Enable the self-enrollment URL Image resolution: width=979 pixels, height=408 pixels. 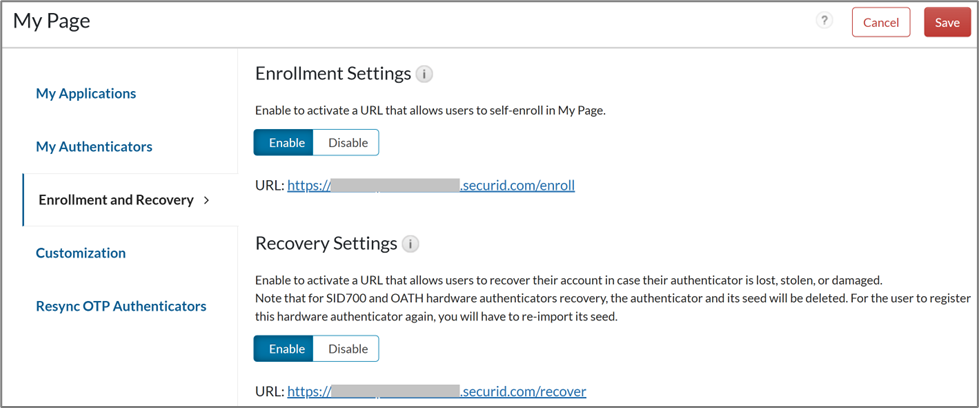pyautogui.click(x=286, y=143)
